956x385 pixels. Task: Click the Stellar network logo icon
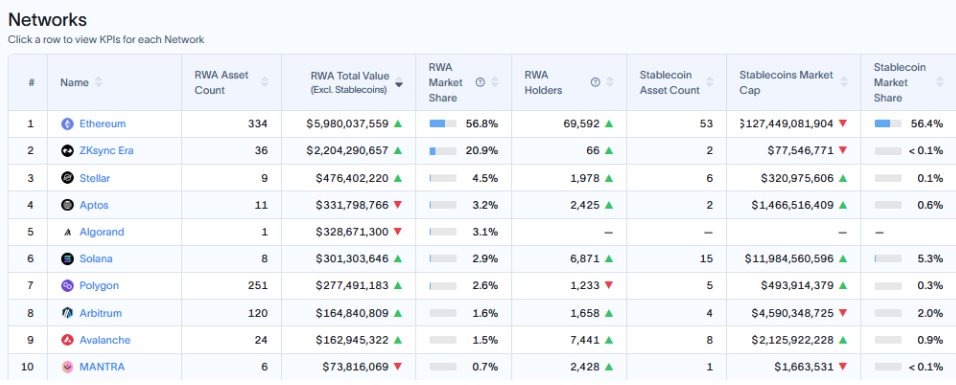pyautogui.click(x=67, y=178)
